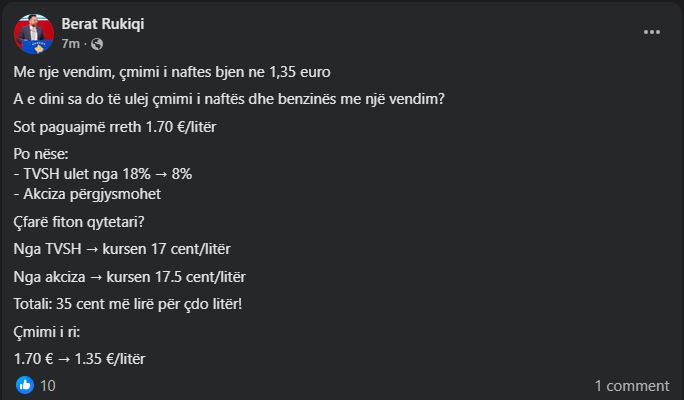Click the 'Çmimi i ri:' text
Image resolution: width=684 pixels, height=400 pixels.
pyautogui.click(x=48, y=333)
